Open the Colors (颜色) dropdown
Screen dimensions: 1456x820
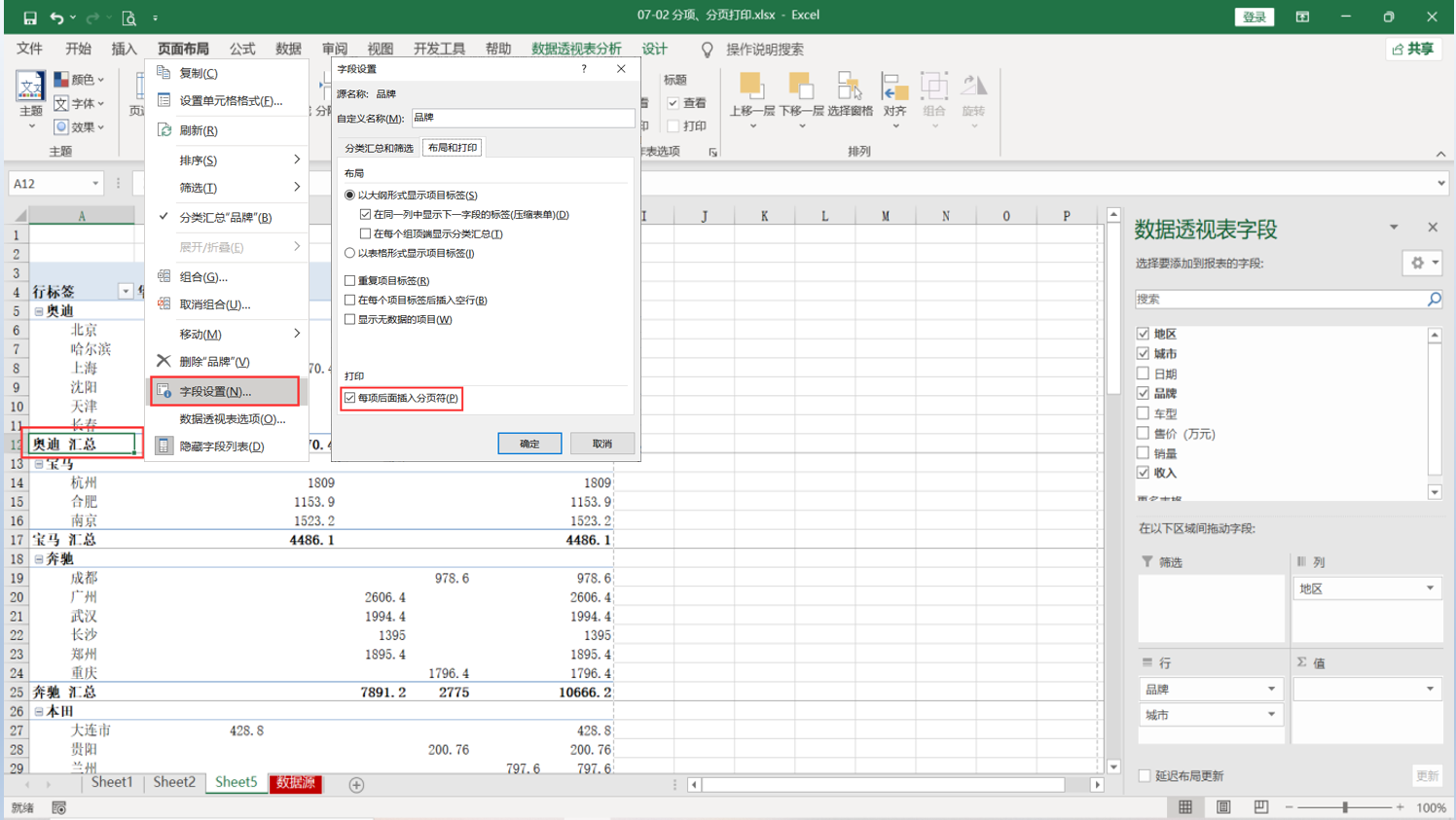(x=80, y=80)
